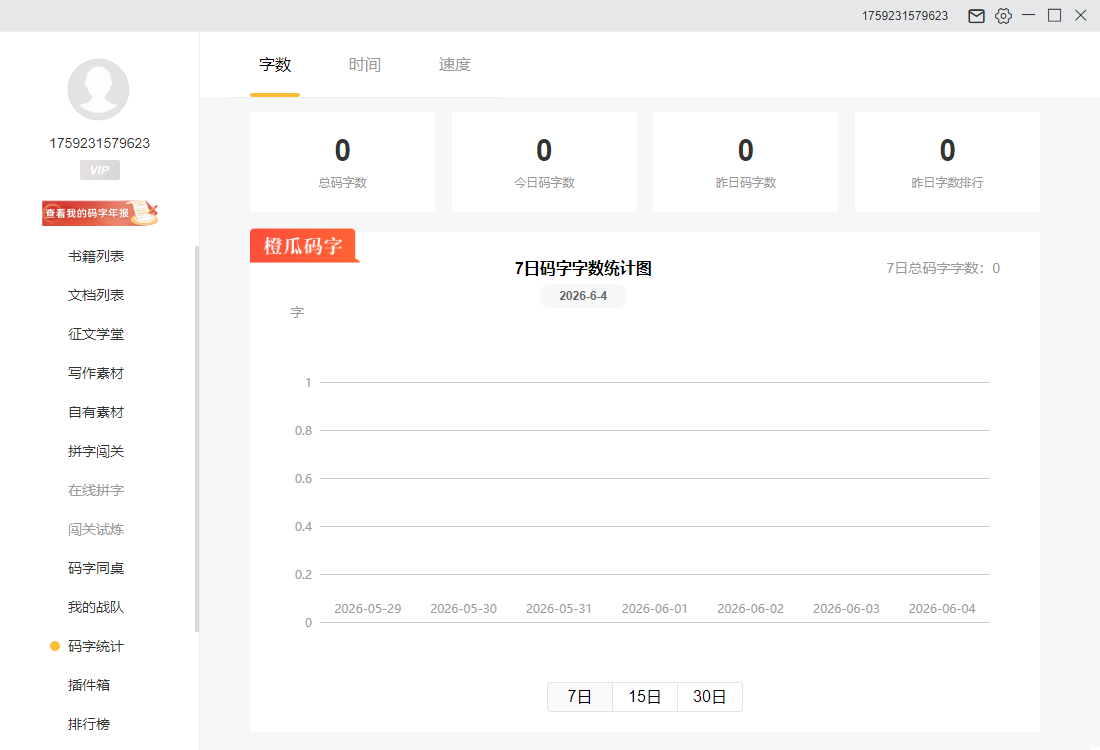Click the user avatar picture

tap(98, 89)
